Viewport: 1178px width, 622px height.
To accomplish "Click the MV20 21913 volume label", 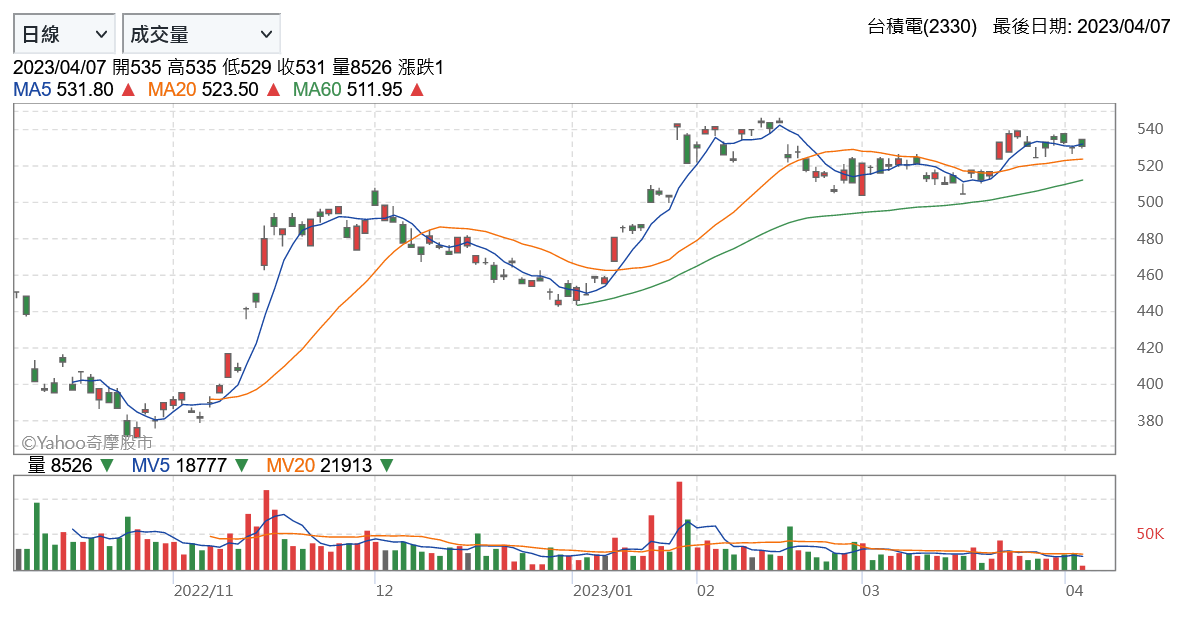I will pos(319,466).
